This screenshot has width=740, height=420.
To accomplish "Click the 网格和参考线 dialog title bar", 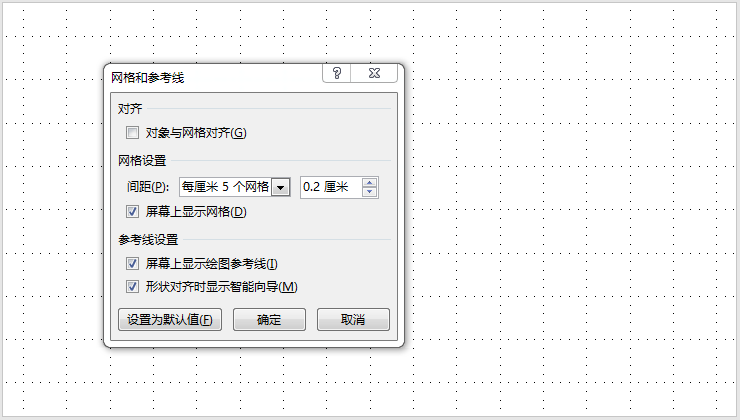I will (x=212, y=77).
